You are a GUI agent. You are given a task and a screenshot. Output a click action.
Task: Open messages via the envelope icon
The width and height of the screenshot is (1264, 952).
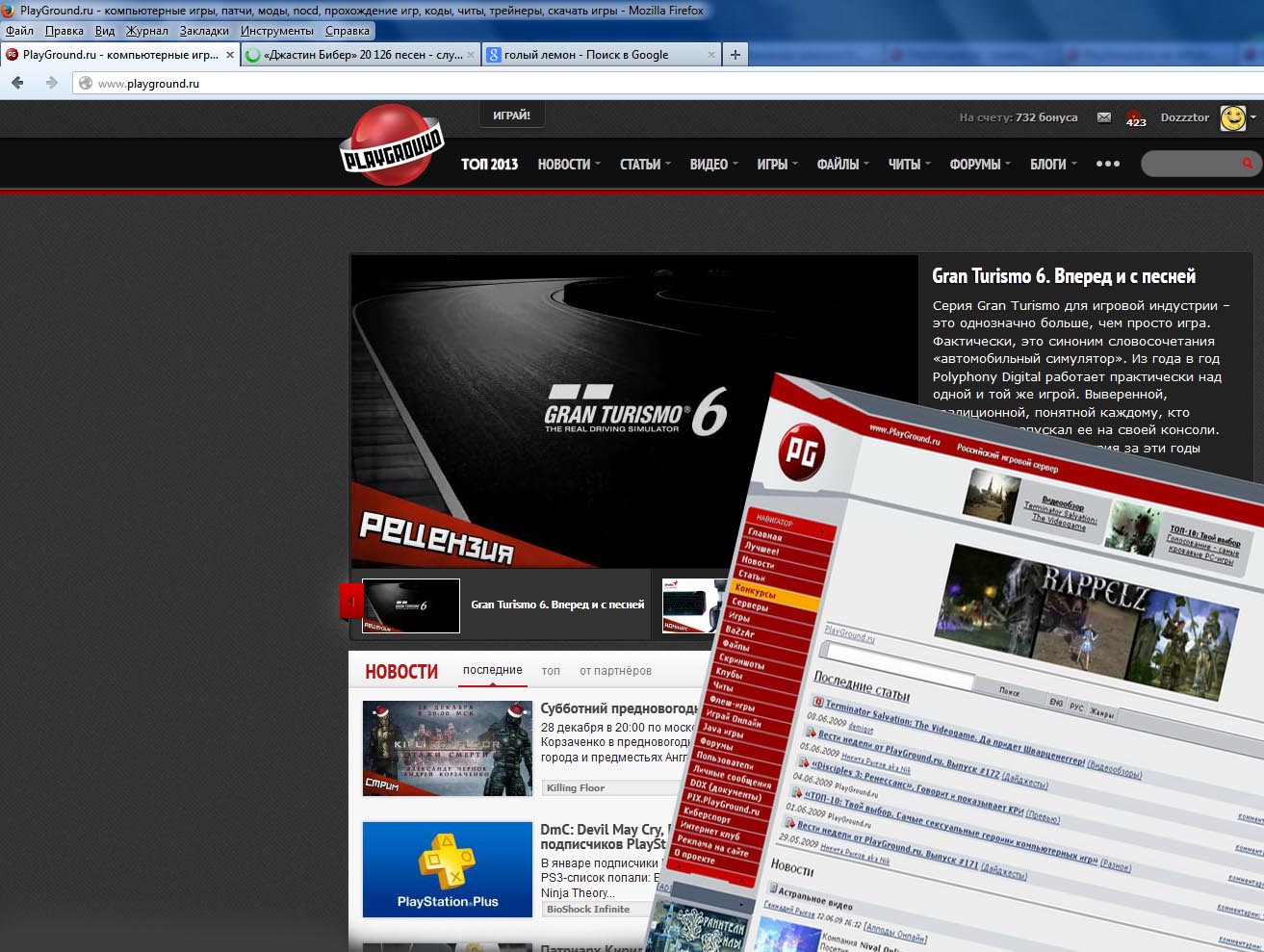pos(1104,117)
